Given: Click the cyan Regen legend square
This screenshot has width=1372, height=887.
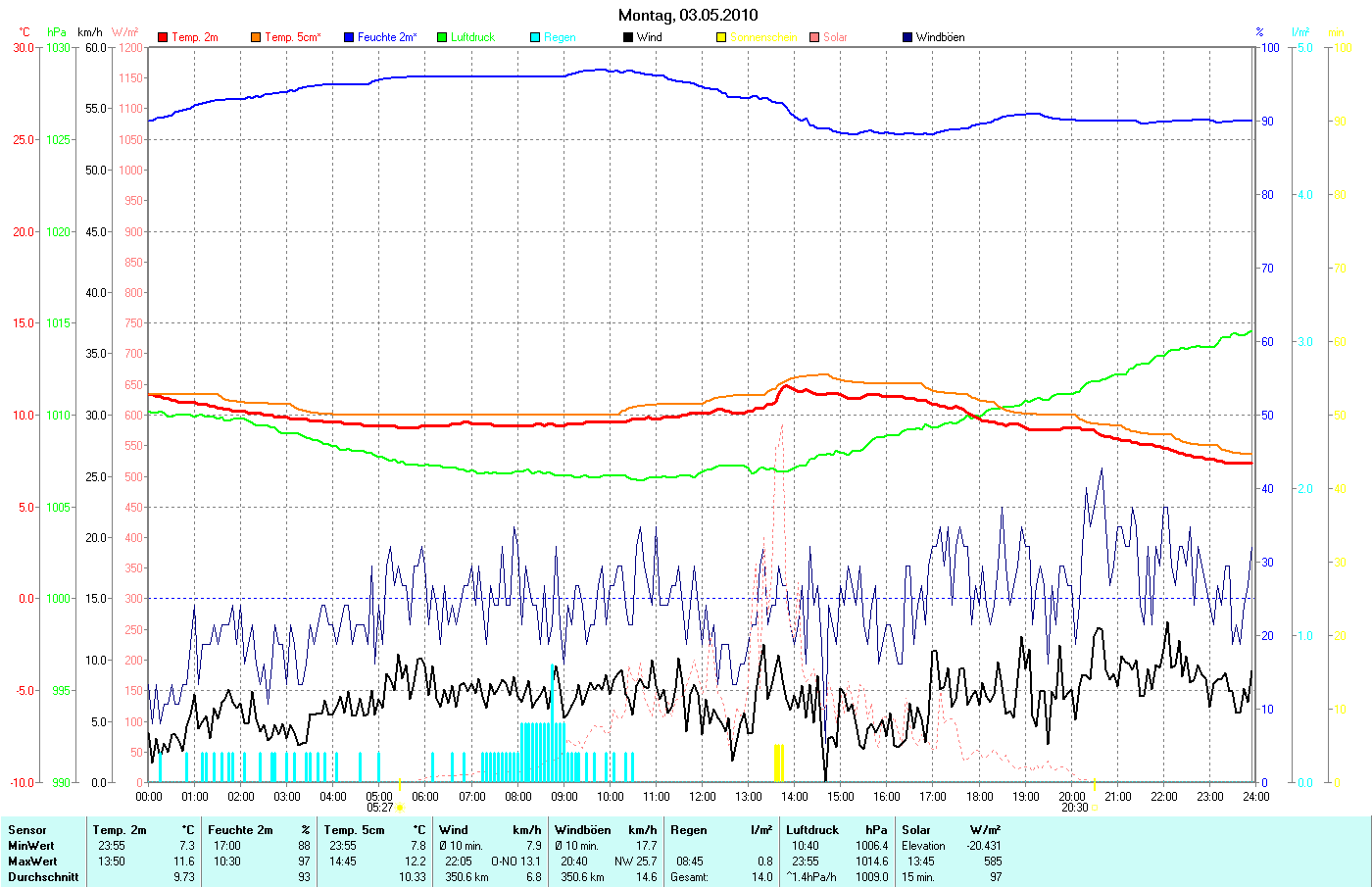Looking at the screenshot, I should [535, 37].
